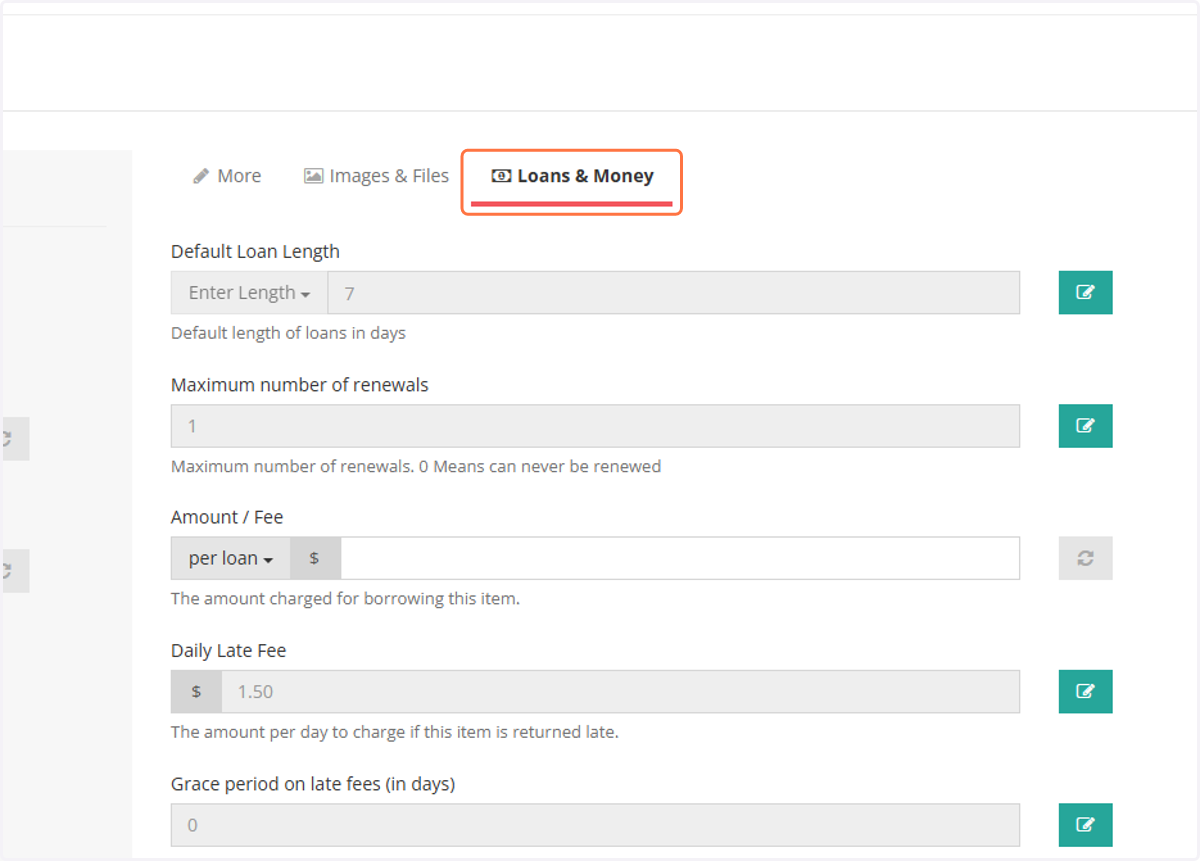
Task: Click the Maximum number of renewals field
Action: [x=595, y=426]
